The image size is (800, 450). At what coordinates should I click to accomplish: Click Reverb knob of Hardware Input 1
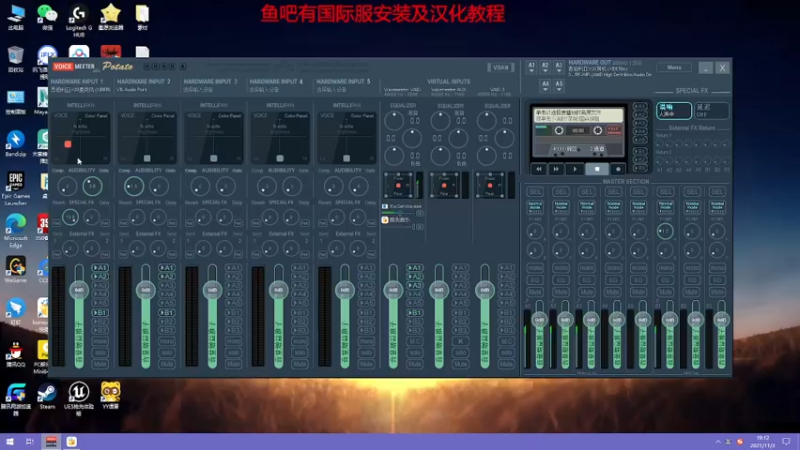tap(70, 218)
